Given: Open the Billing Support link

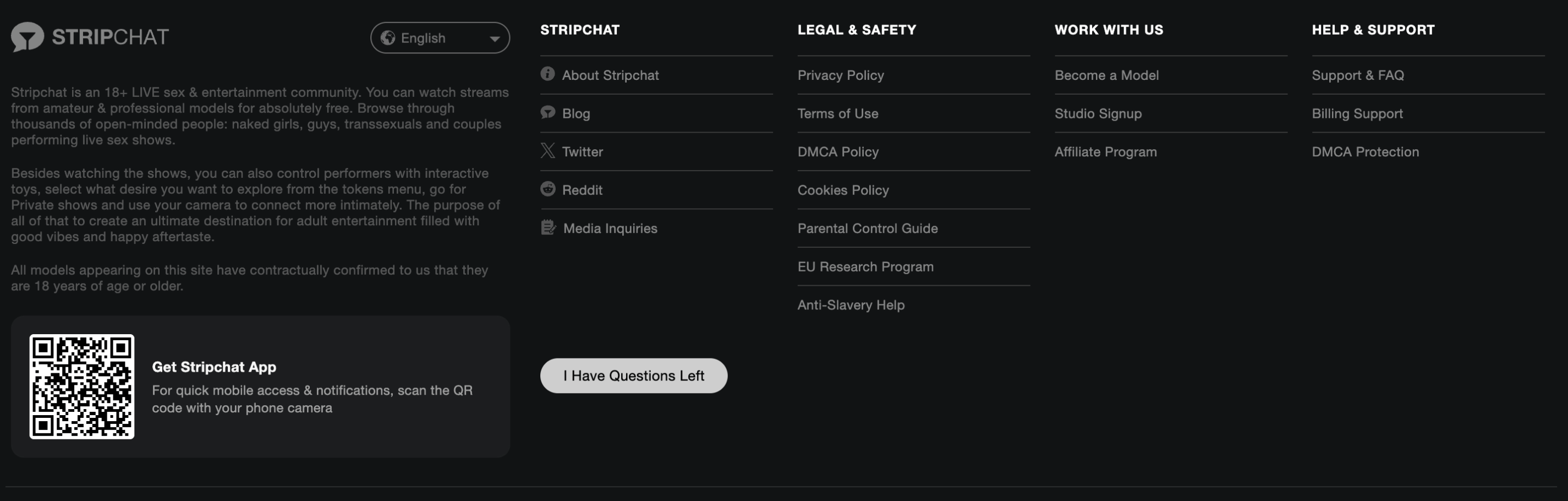Looking at the screenshot, I should coord(1357,114).
